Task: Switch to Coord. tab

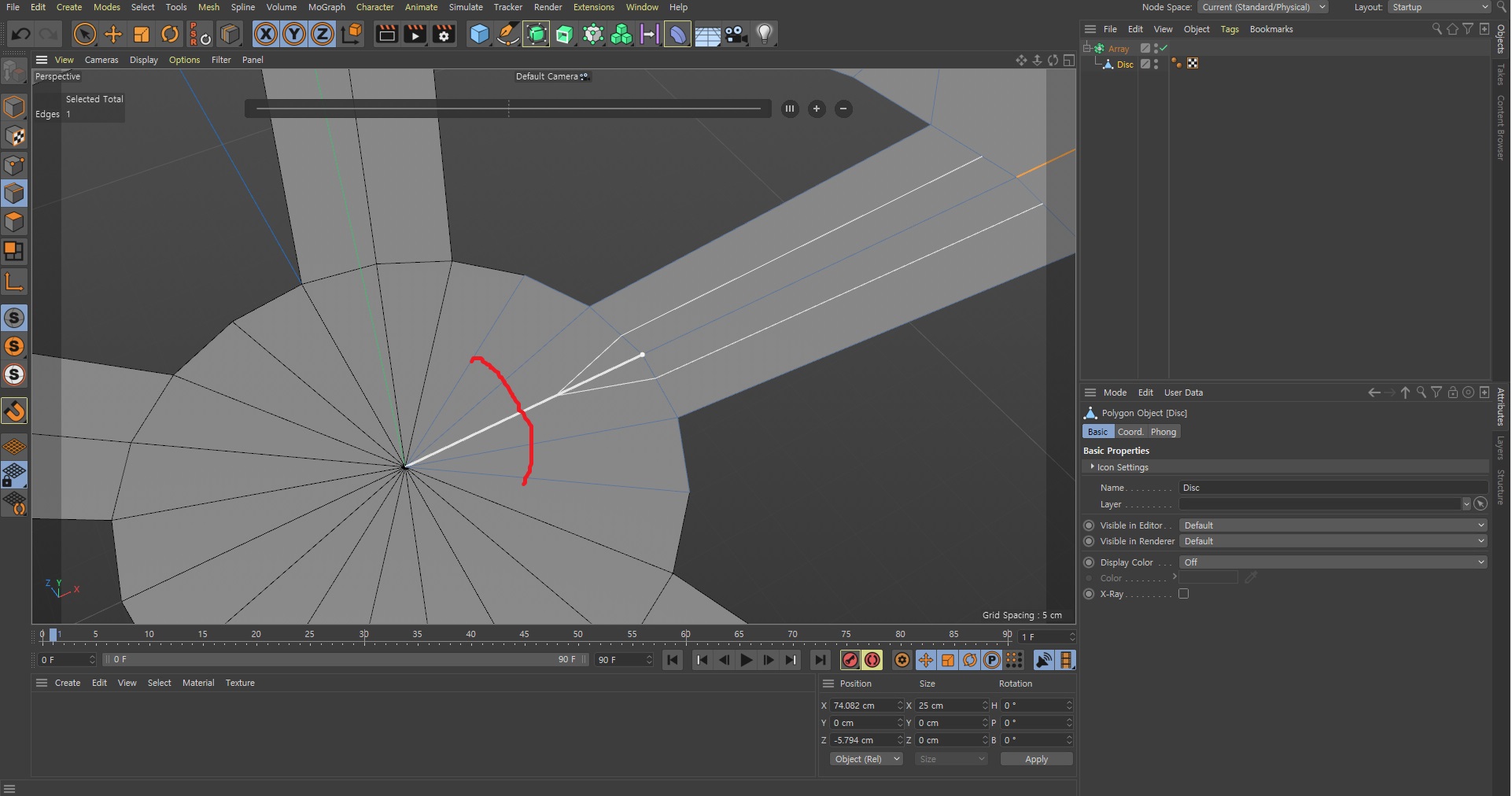Action: click(x=1130, y=432)
